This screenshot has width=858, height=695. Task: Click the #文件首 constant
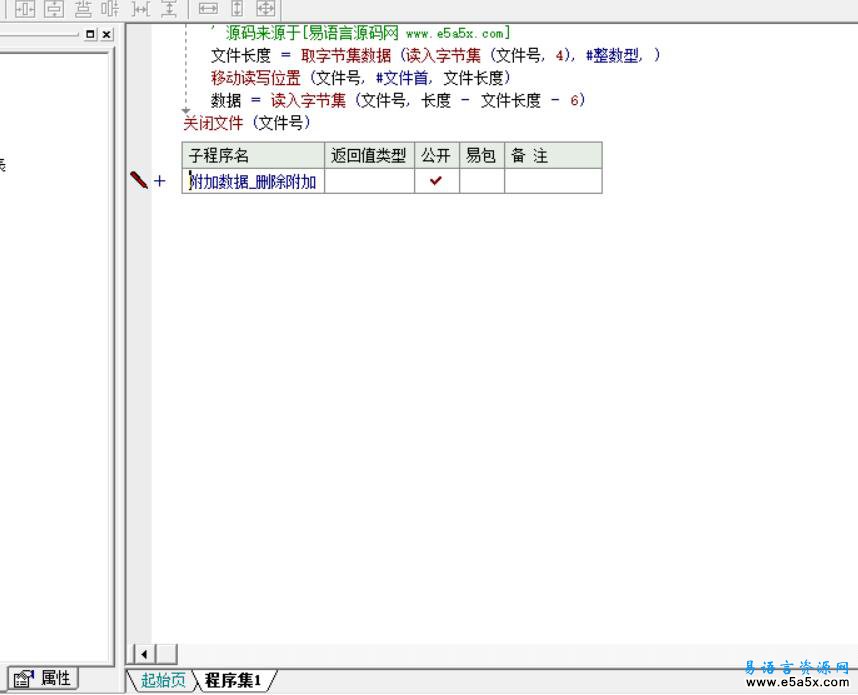(x=402, y=78)
